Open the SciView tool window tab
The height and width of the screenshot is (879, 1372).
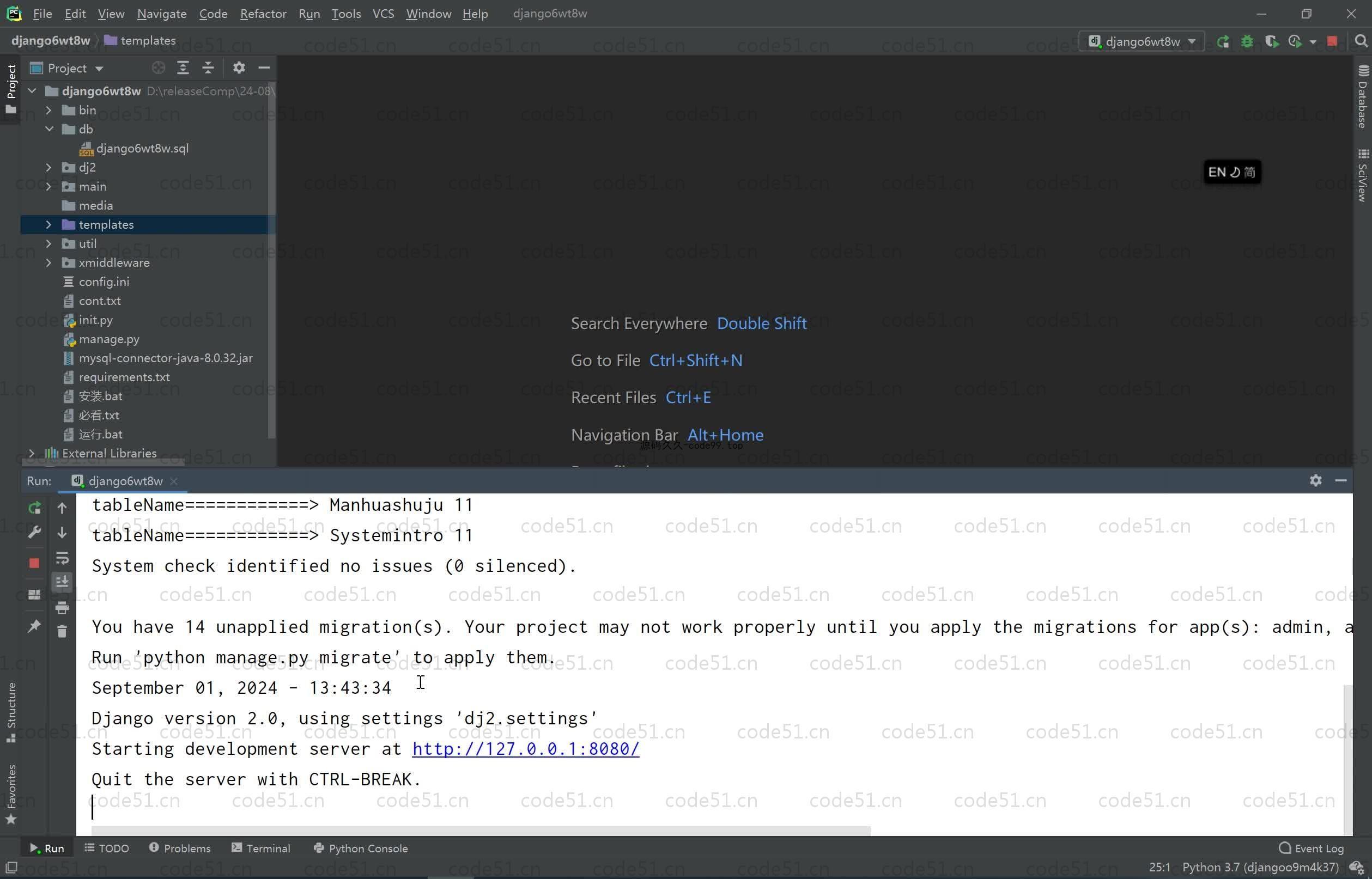(x=1363, y=175)
